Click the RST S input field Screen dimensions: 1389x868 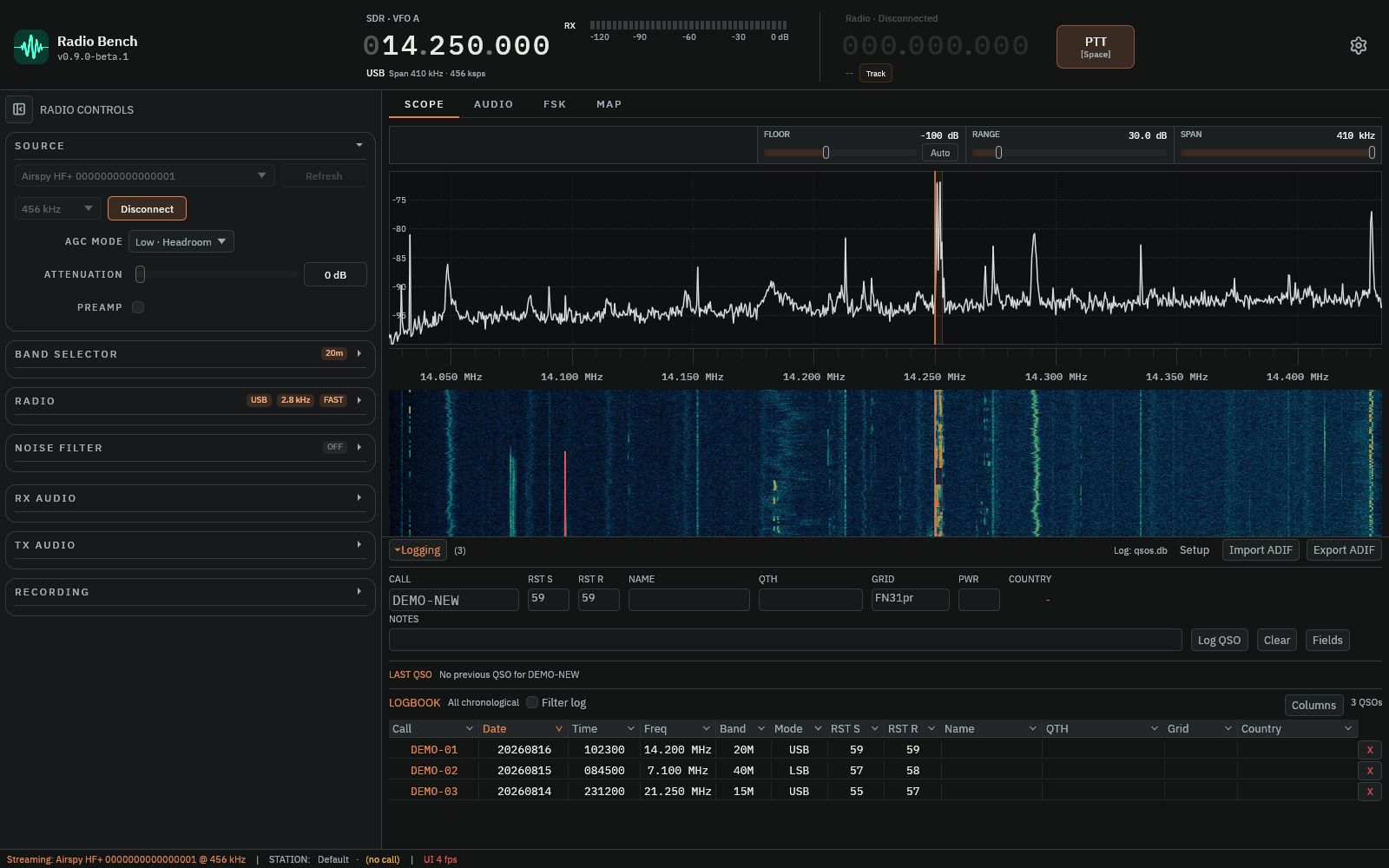coord(549,600)
